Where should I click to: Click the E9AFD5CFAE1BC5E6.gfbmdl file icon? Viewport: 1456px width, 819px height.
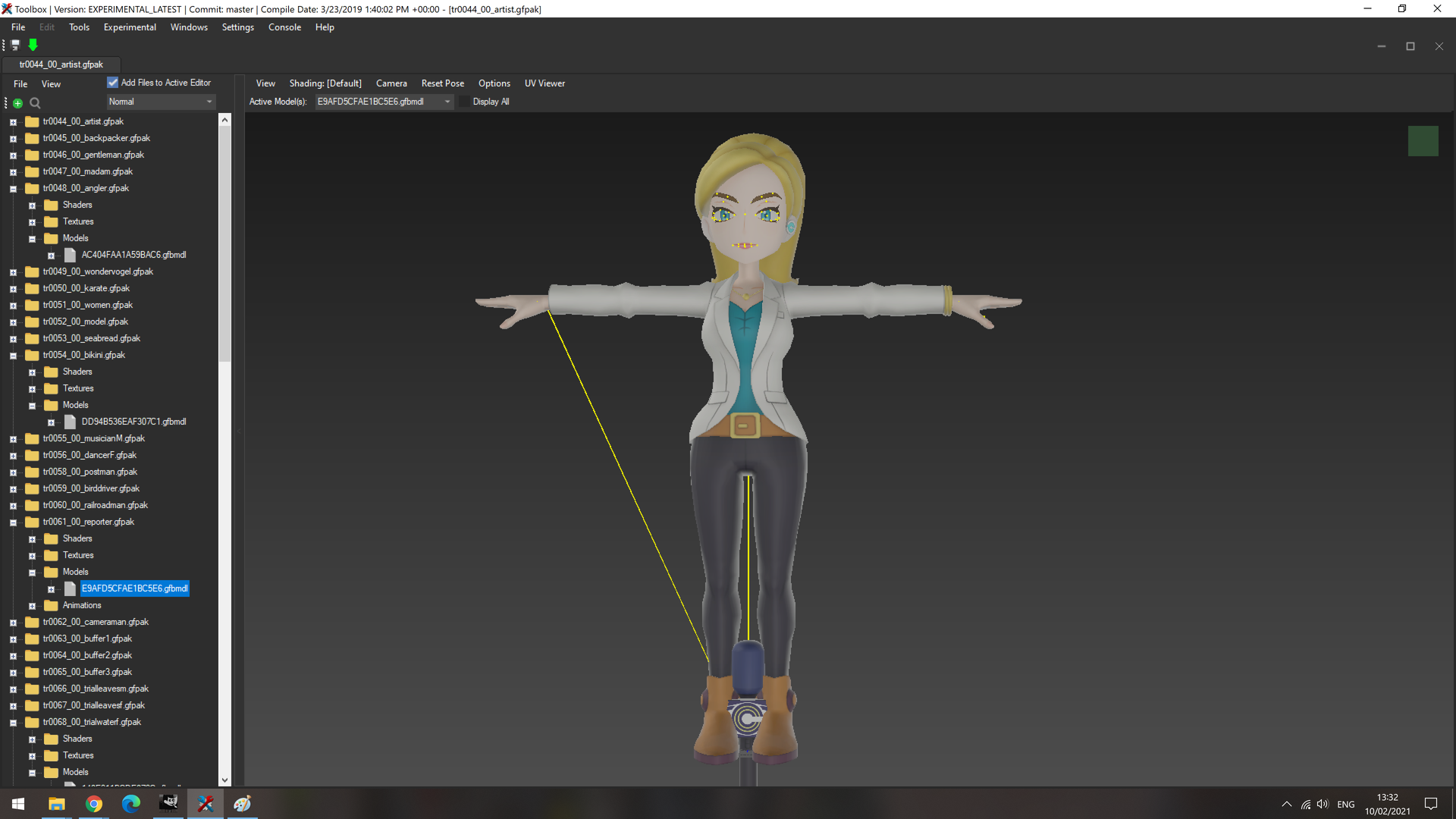click(x=71, y=588)
